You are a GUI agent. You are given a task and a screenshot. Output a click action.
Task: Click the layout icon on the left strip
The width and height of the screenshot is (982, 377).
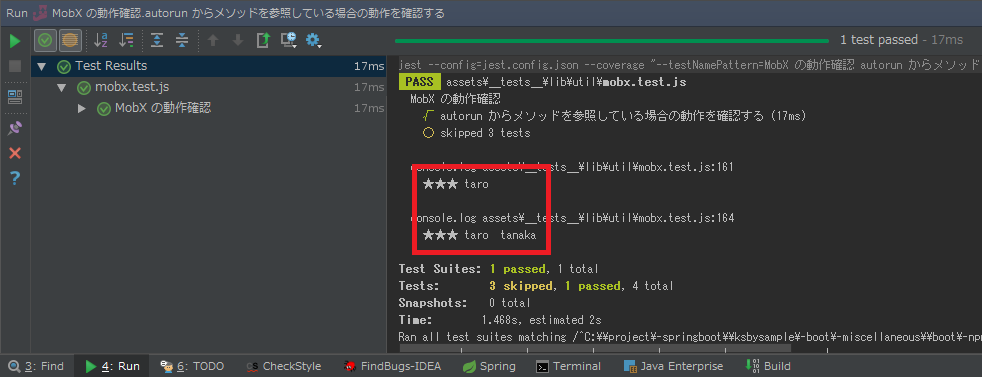click(x=15, y=96)
